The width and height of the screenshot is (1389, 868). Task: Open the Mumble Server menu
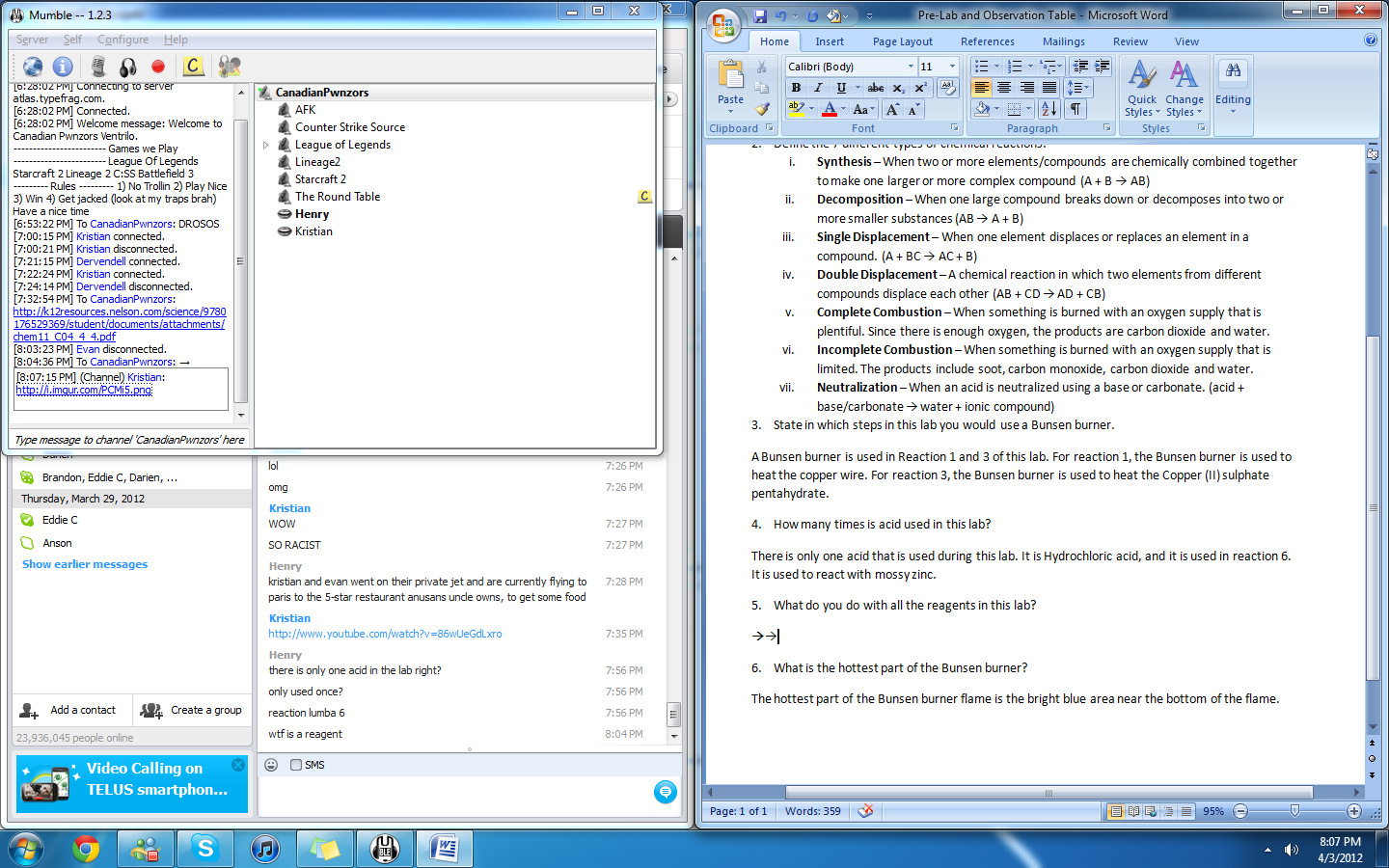click(32, 40)
